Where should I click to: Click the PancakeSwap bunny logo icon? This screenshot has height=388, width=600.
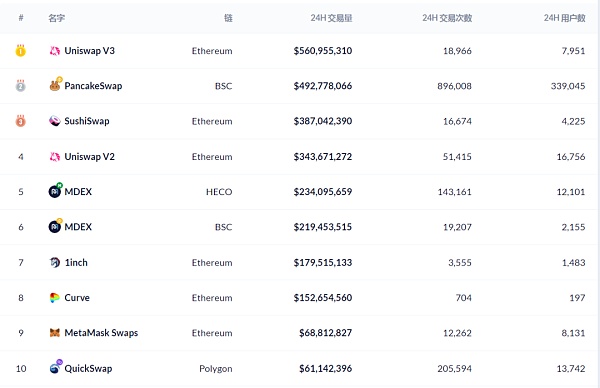[x=55, y=85]
